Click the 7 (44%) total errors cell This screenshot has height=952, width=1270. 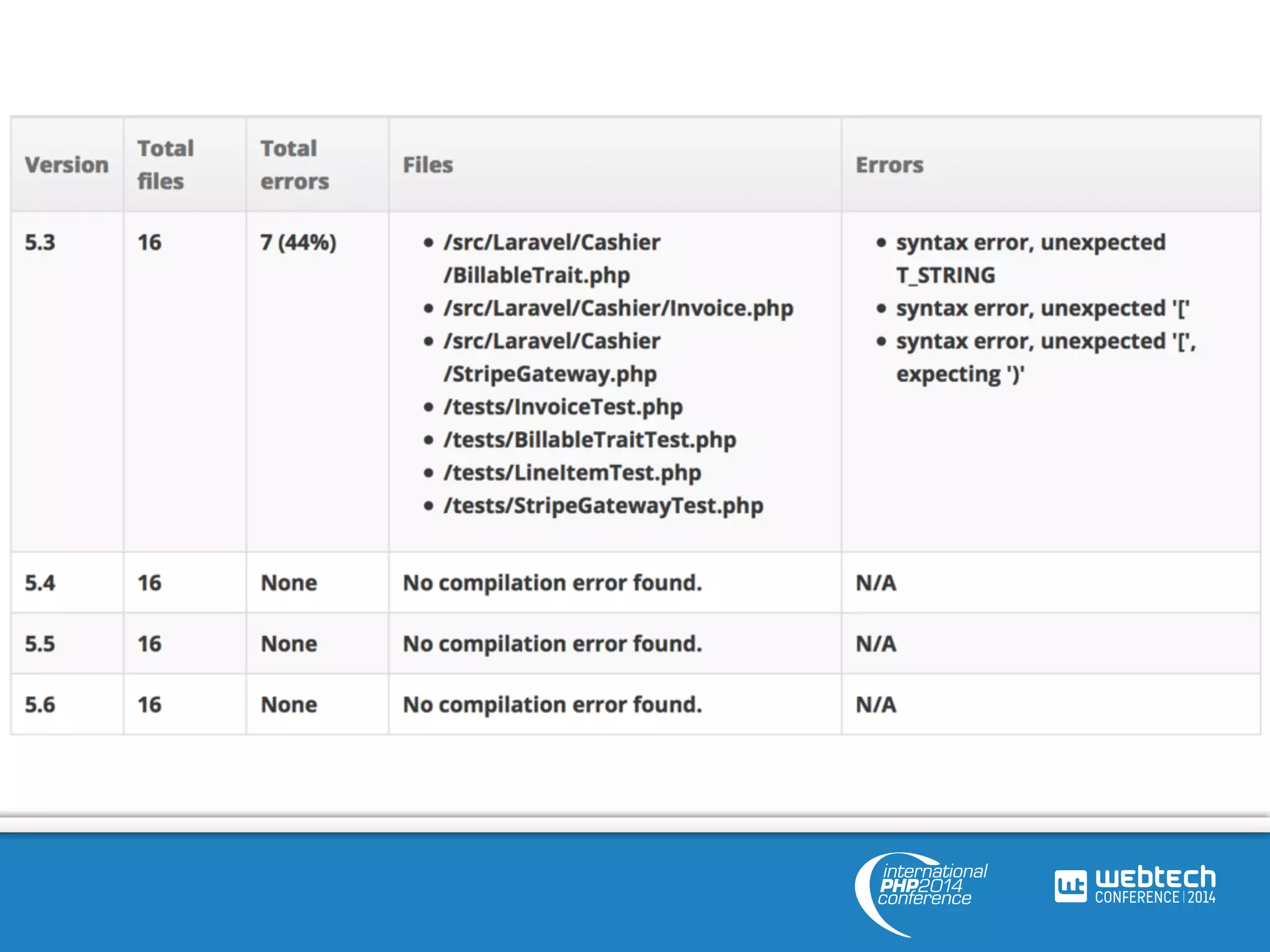298,242
